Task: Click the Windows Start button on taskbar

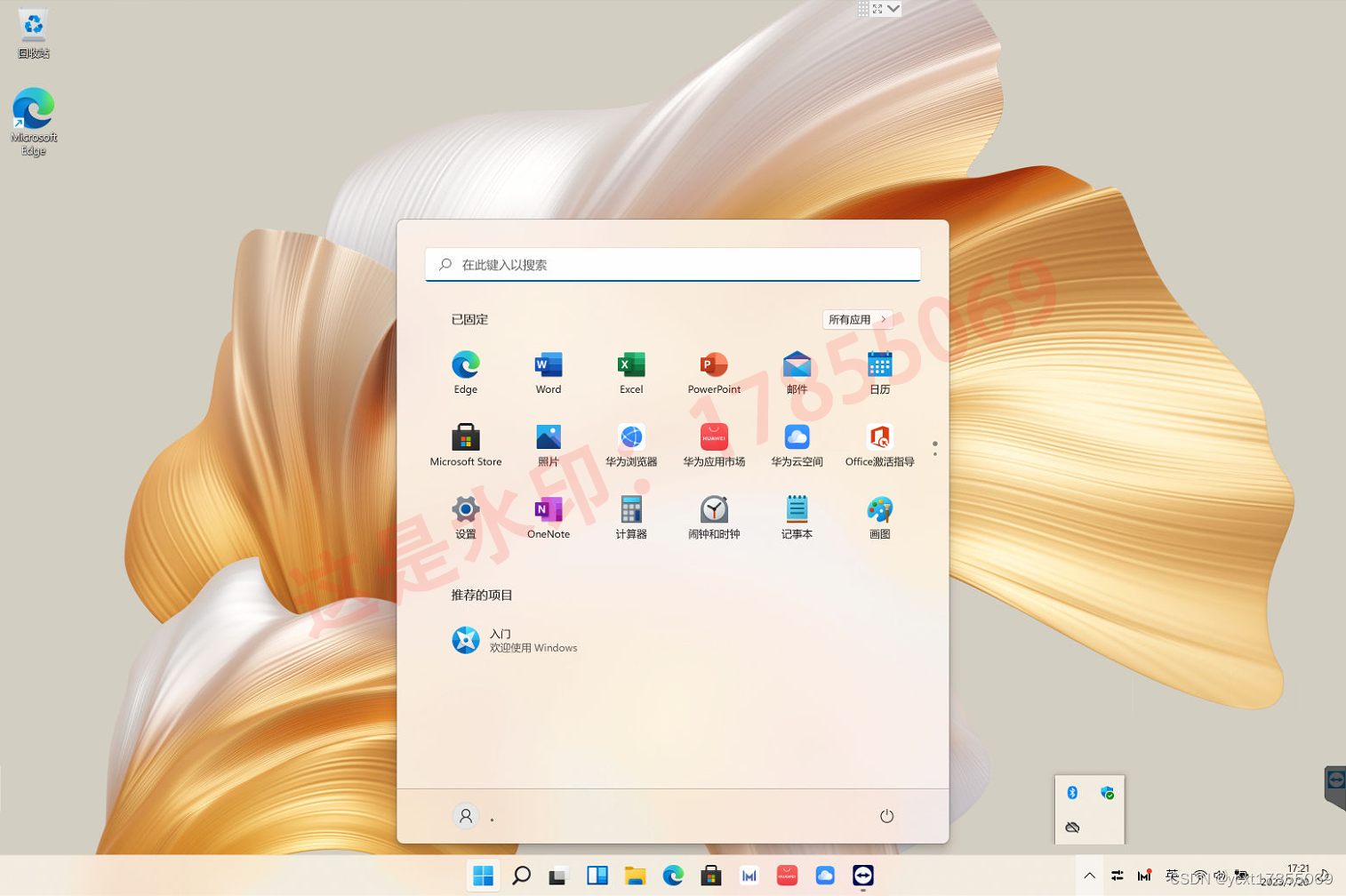Action: (x=483, y=876)
